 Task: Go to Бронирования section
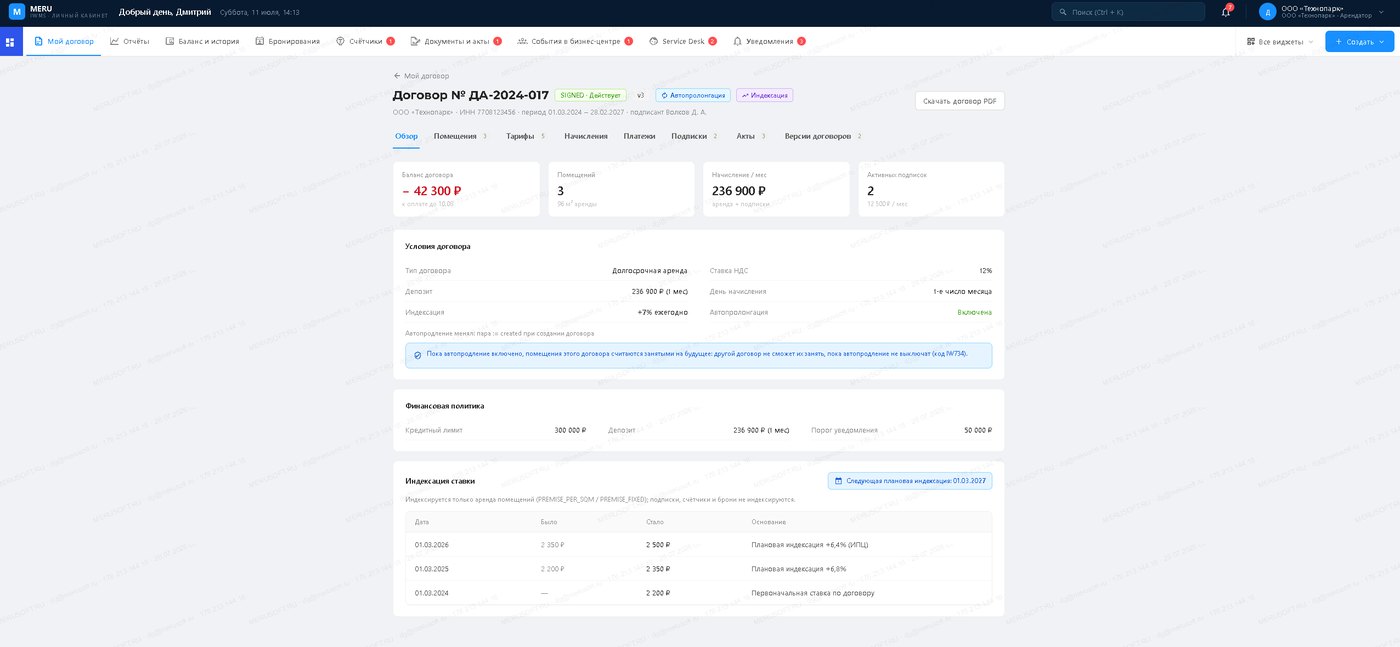[x=287, y=41]
